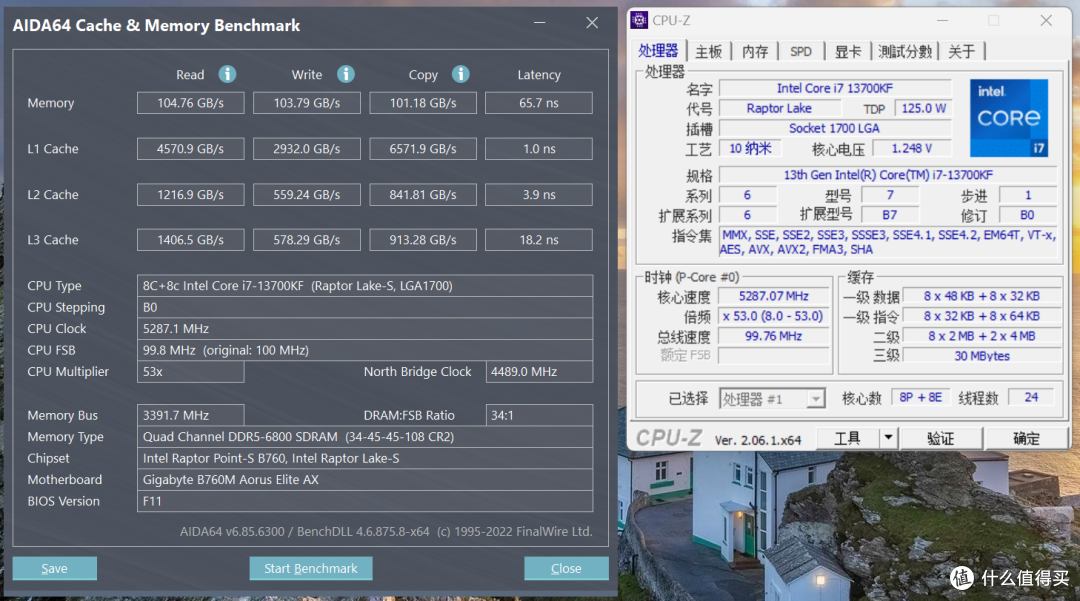
Task: Click the Read info icon in AIDA64
Action: click(x=227, y=74)
